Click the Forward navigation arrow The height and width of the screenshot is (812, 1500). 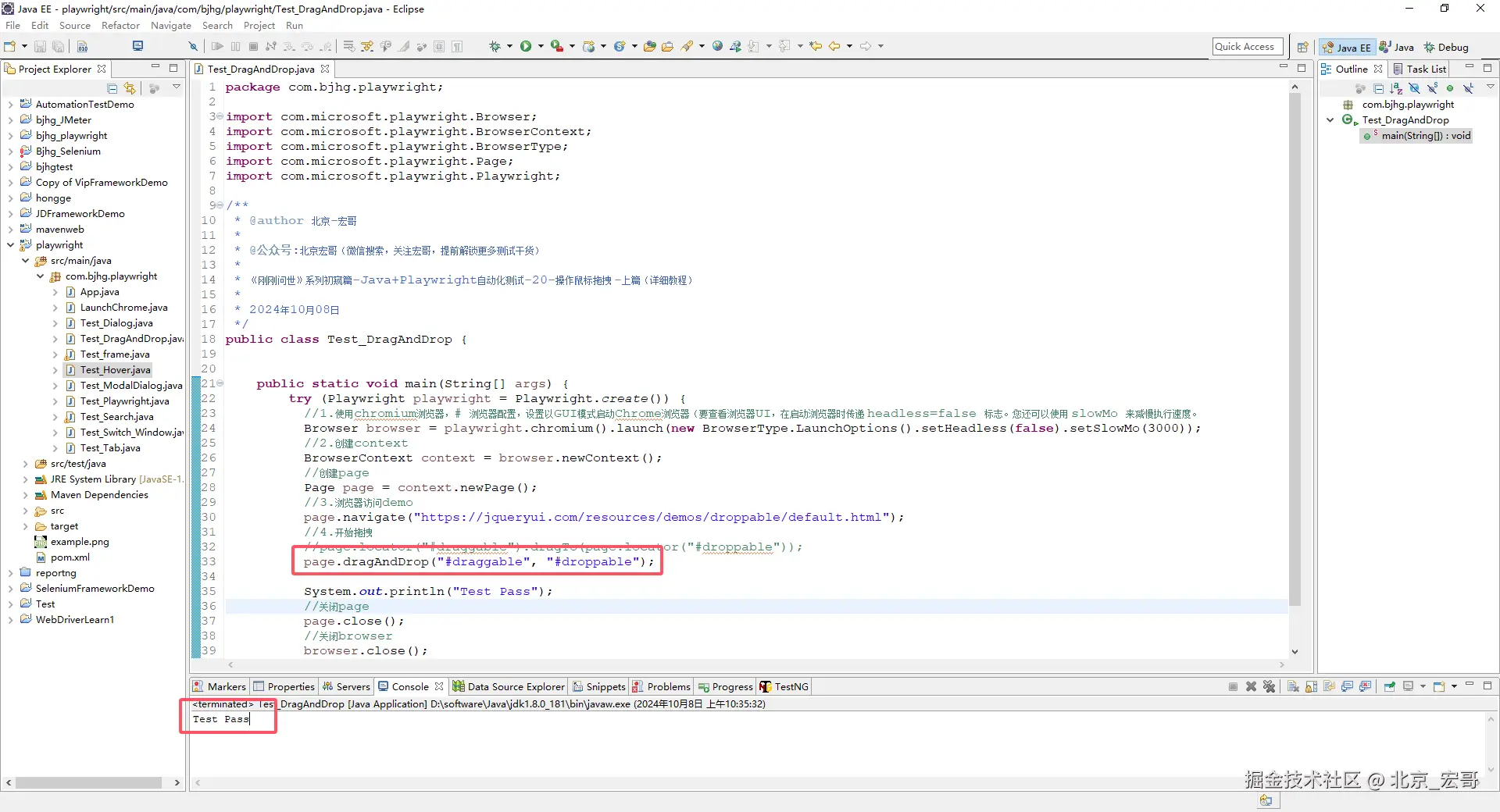coord(865,46)
